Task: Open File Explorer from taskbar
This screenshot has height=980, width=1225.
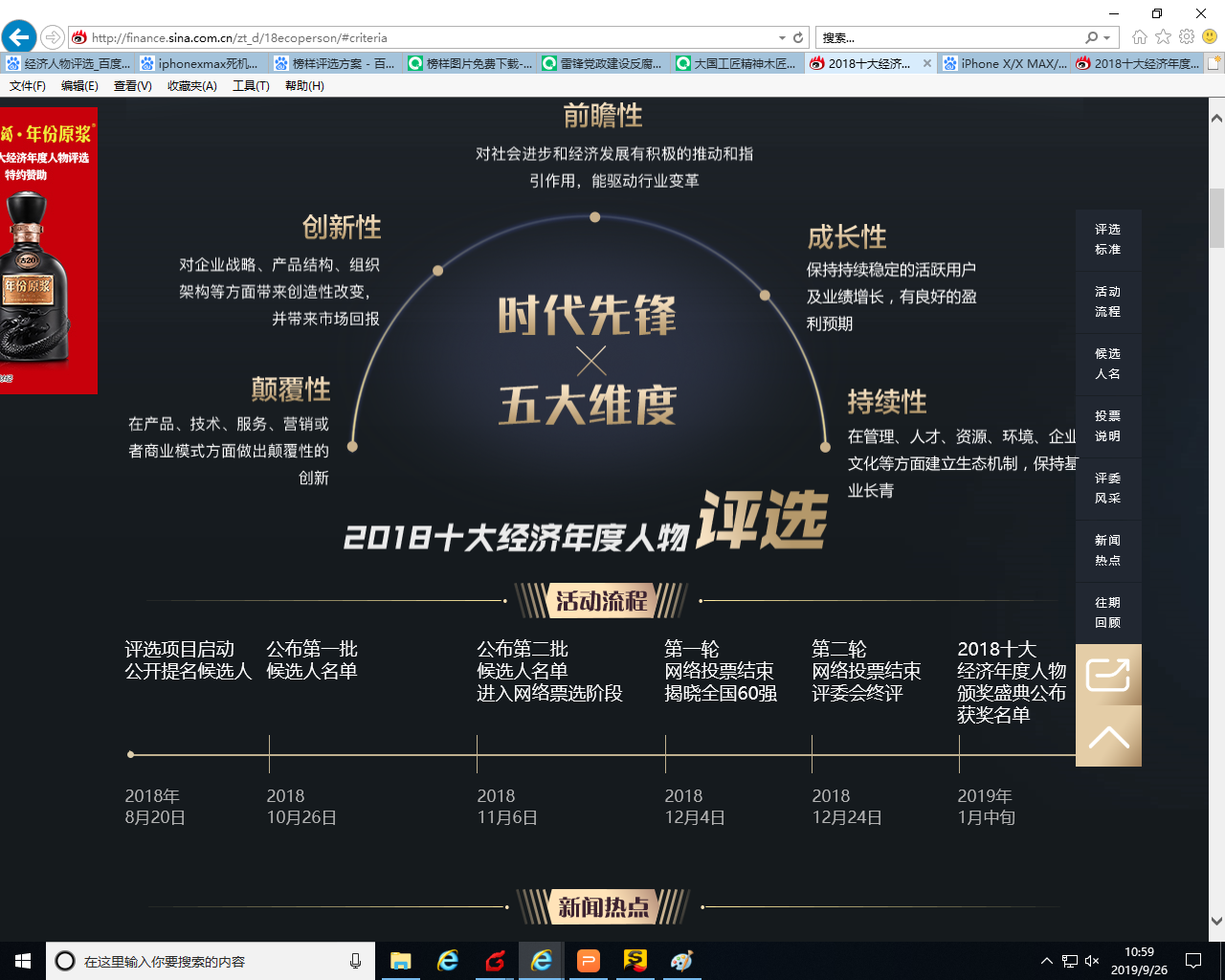Action: coord(400,961)
